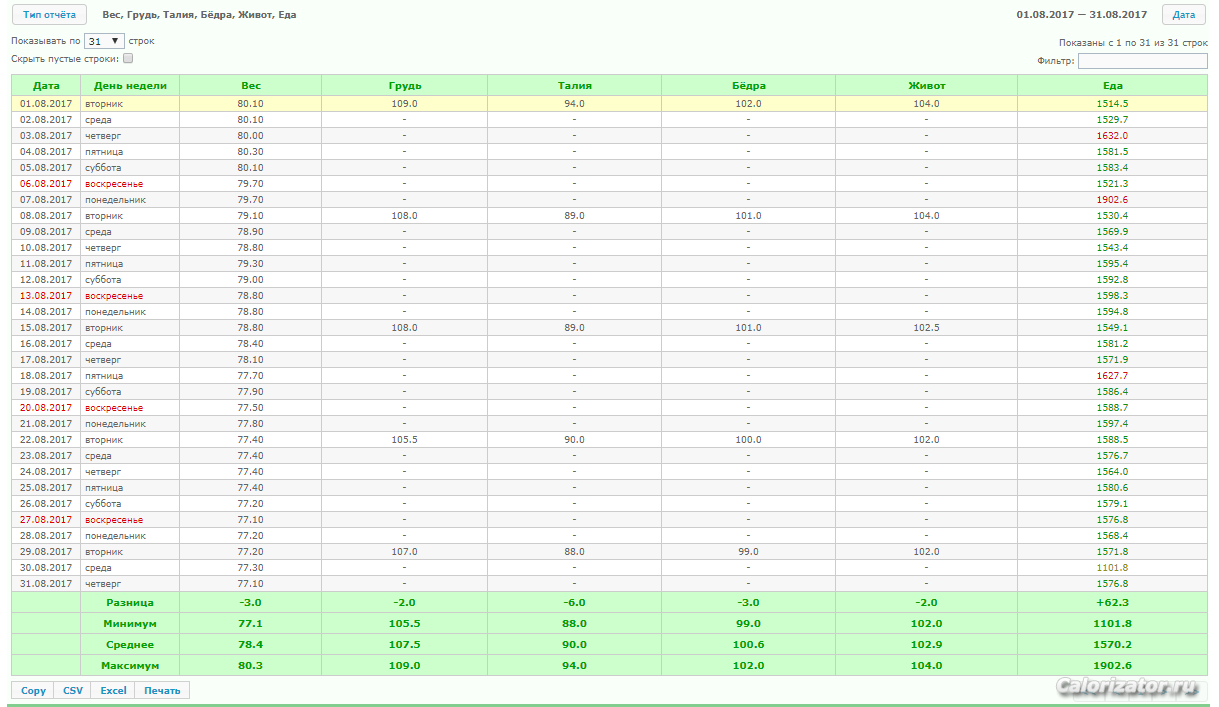
Task: Click the date cell 14.08.2017
Action: pyautogui.click(x=46, y=311)
